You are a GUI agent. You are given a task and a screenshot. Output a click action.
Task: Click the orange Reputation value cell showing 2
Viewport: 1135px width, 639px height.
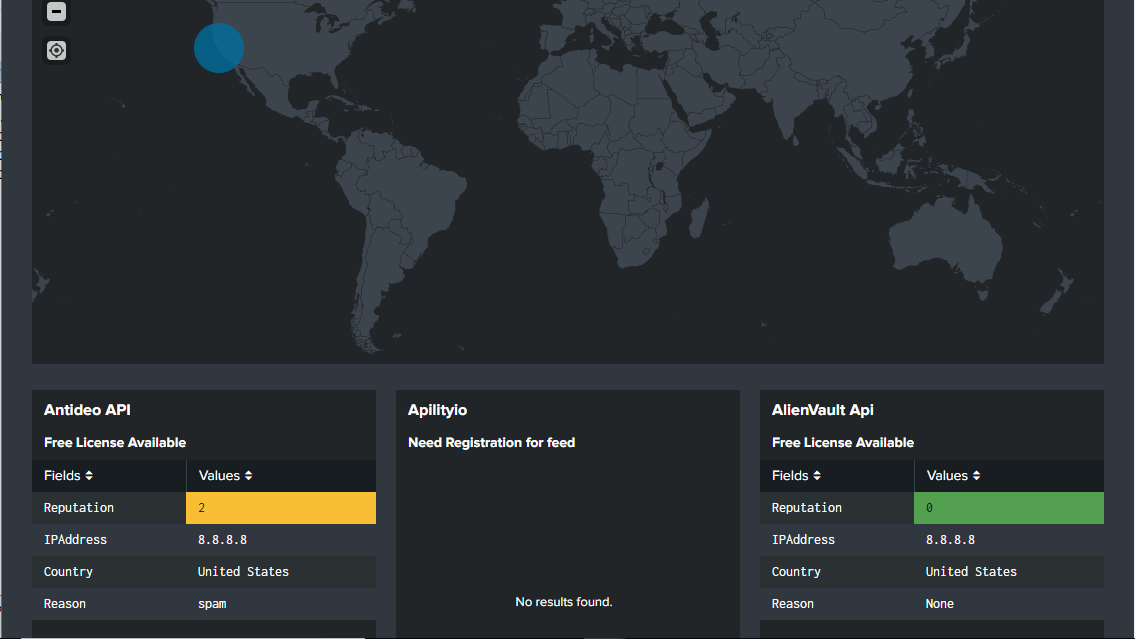[x=280, y=507]
